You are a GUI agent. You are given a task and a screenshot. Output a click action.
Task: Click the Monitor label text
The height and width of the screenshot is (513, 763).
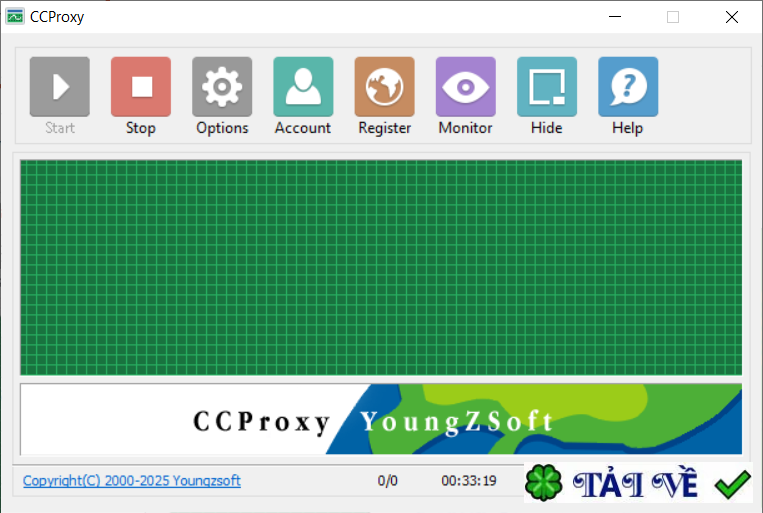(465, 128)
